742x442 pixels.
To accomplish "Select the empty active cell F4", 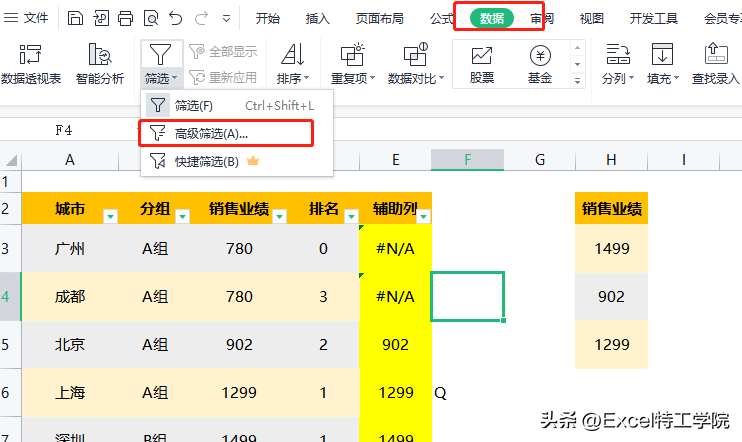I will tap(468, 297).
